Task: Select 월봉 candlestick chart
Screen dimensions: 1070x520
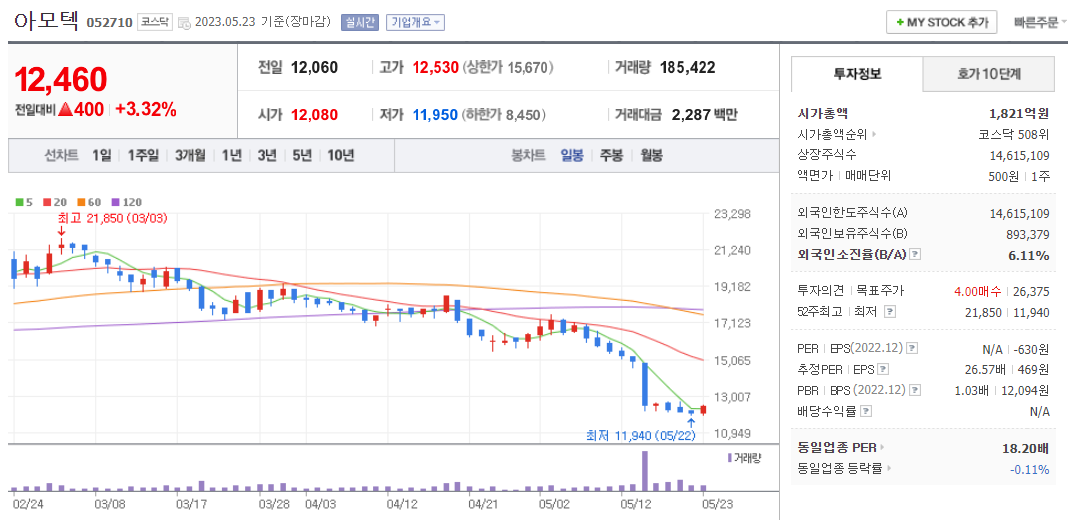Action: coord(651,156)
